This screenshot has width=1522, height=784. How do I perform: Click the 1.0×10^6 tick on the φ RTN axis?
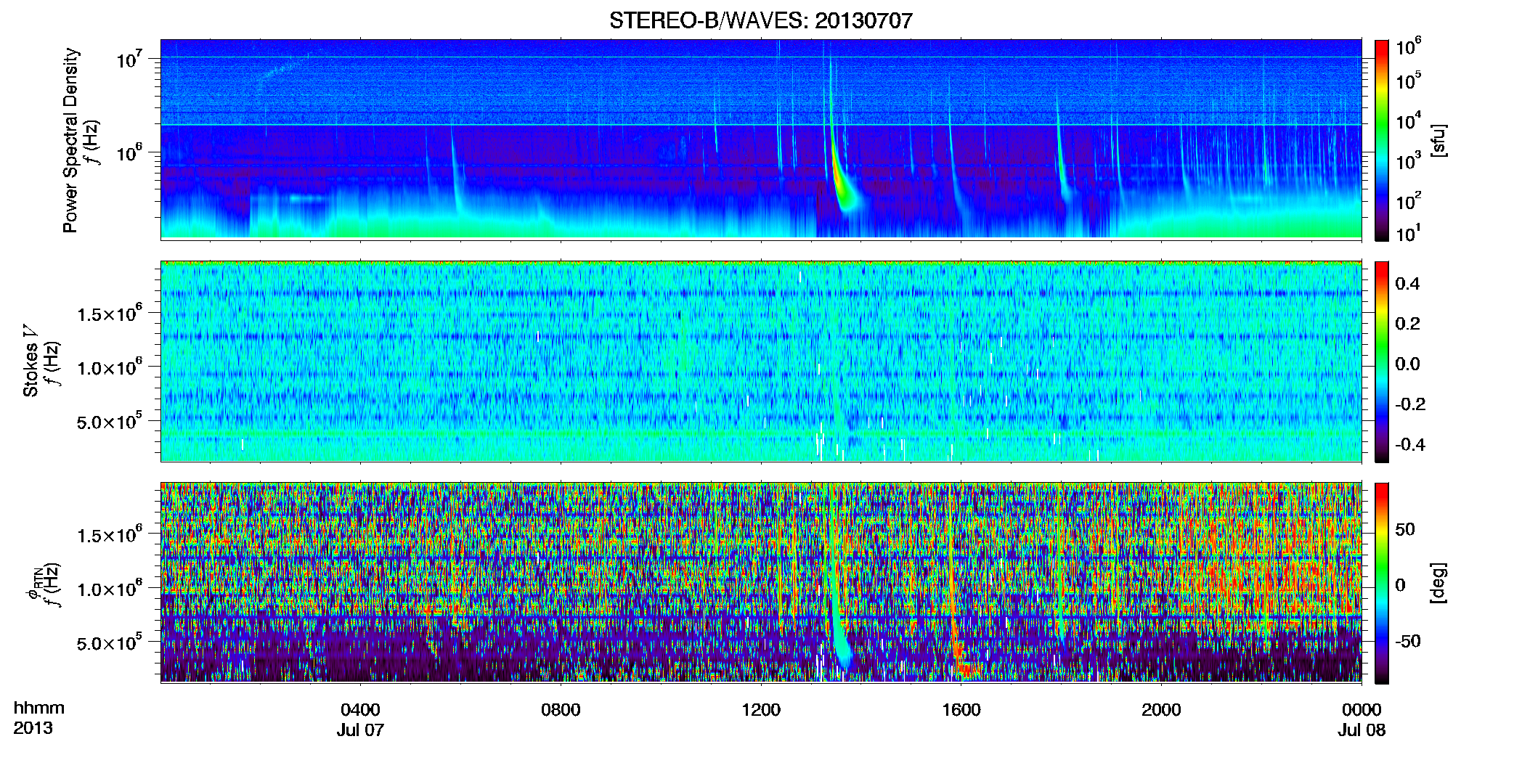pyautogui.click(x=109, y=589)
